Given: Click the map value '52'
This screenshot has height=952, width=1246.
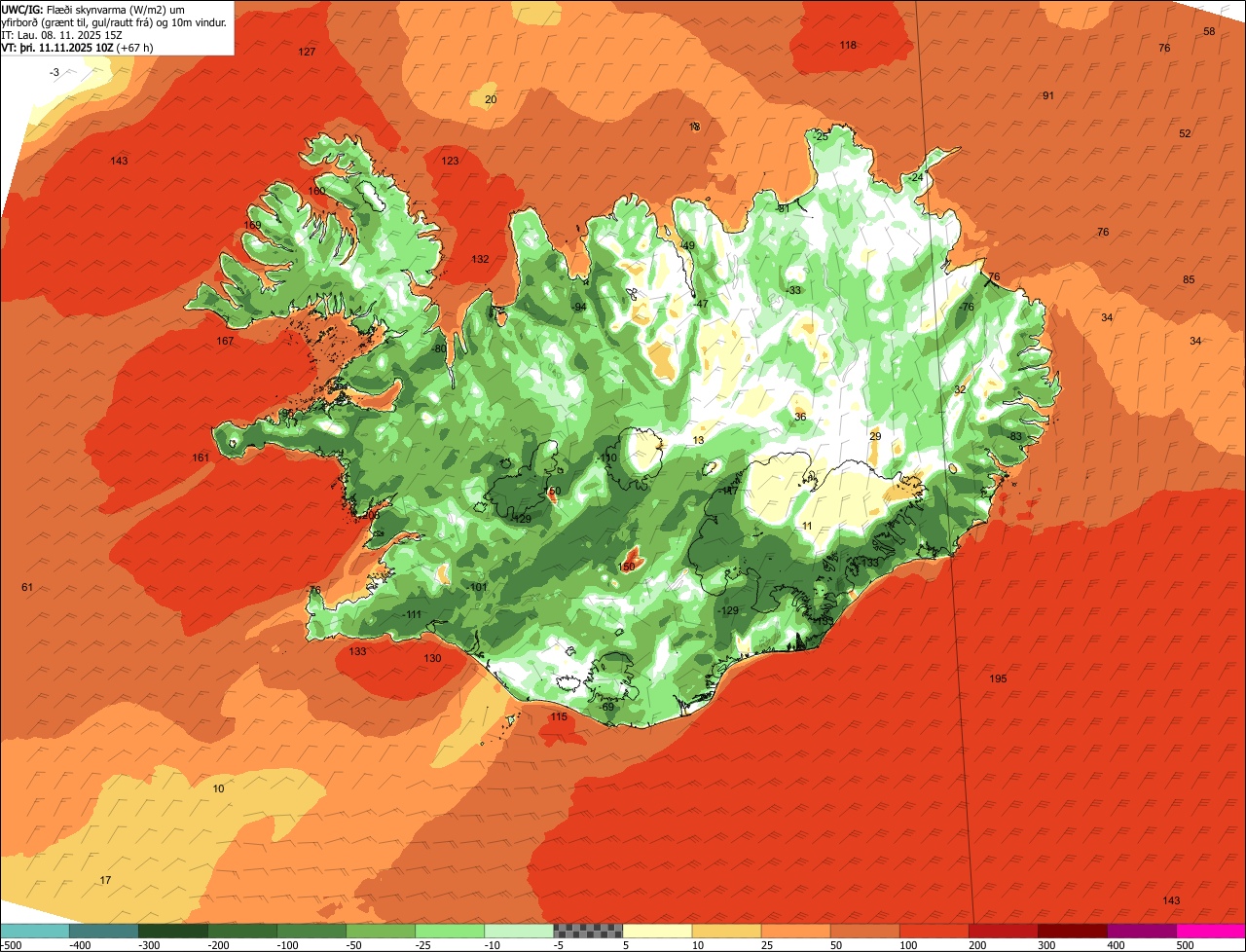Looking at the screenshot, I should tap(1185, 133).
